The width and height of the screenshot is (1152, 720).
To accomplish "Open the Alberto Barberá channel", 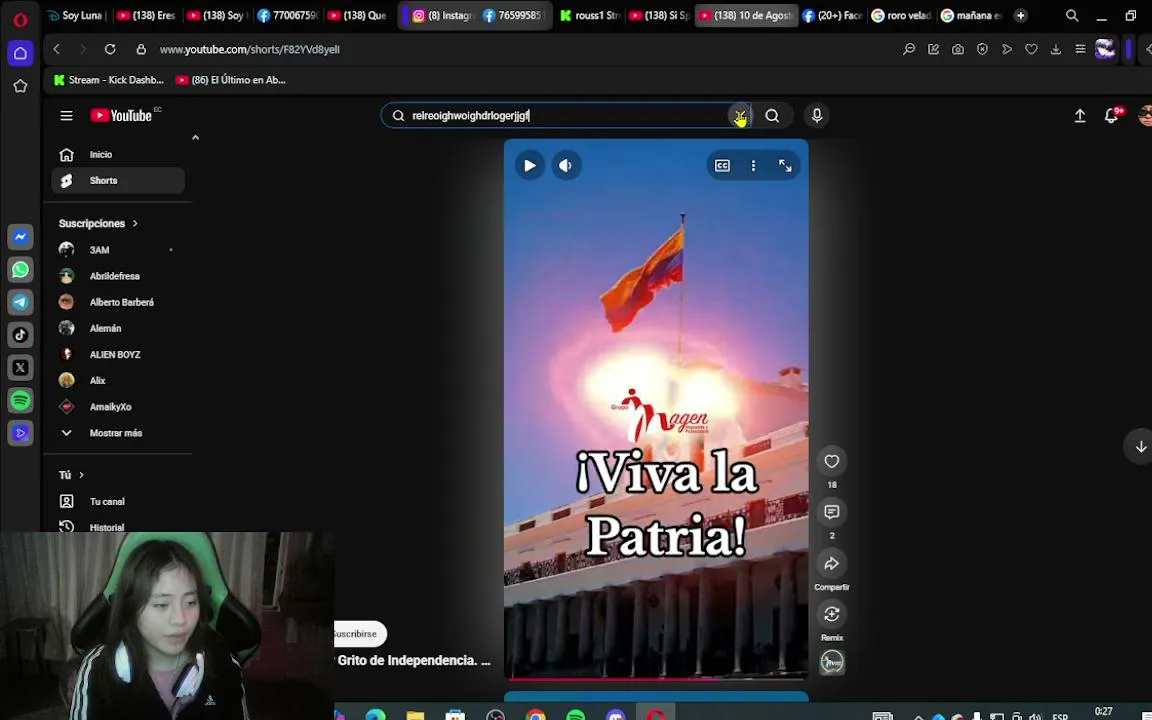I will pyautogui.click(x=118, y=302).
